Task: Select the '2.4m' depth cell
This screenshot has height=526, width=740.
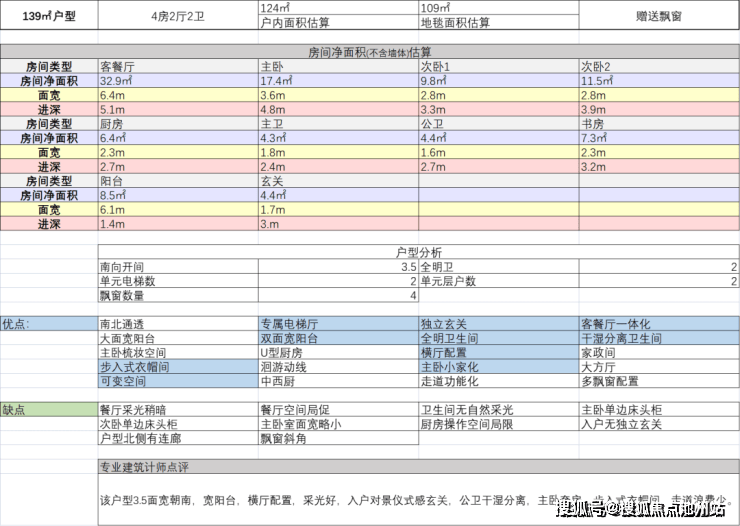Action: click(338, 166)
